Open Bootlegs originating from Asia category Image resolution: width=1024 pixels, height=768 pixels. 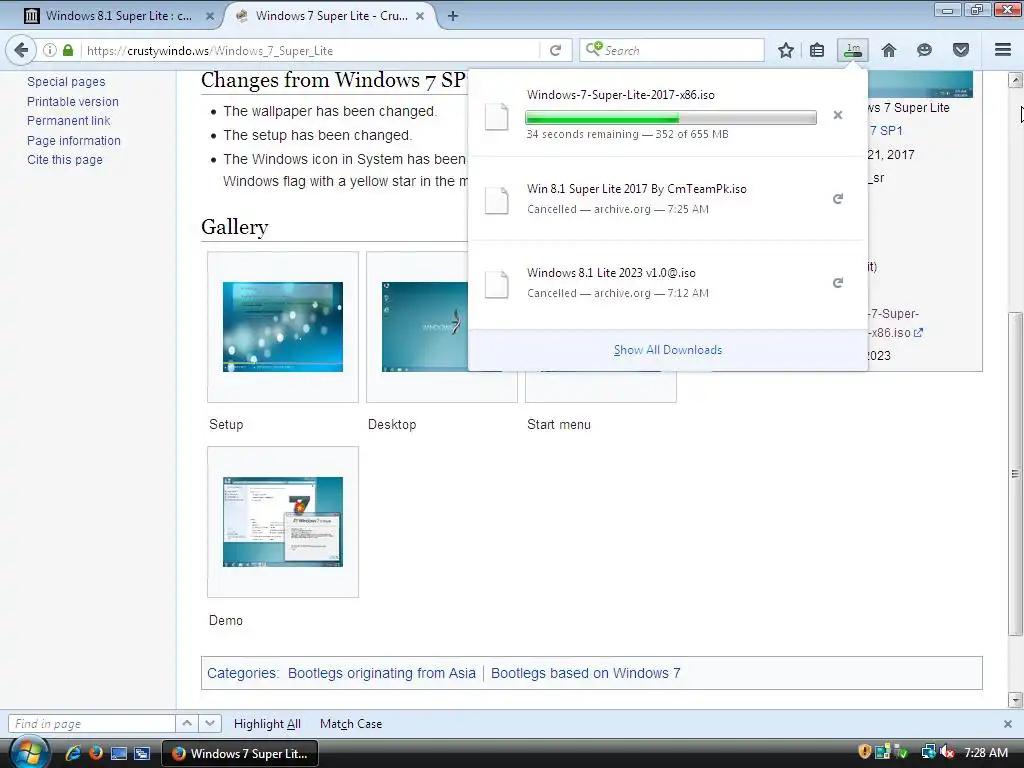click(381, 673)
